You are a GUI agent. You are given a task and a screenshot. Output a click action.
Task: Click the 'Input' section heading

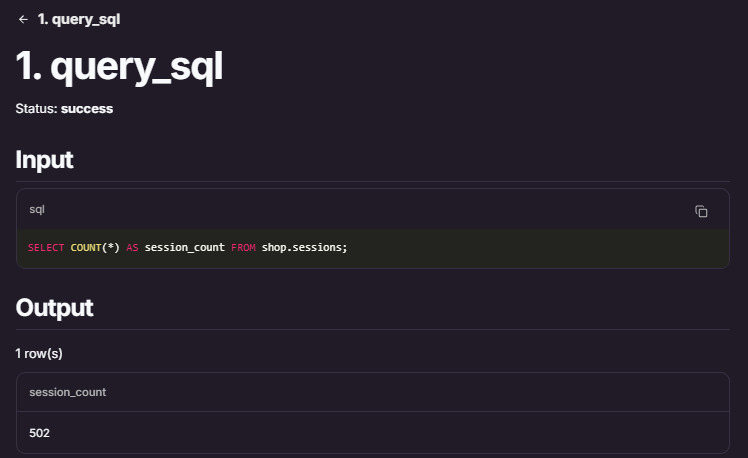pyautogui.click(x=44, y=159)
